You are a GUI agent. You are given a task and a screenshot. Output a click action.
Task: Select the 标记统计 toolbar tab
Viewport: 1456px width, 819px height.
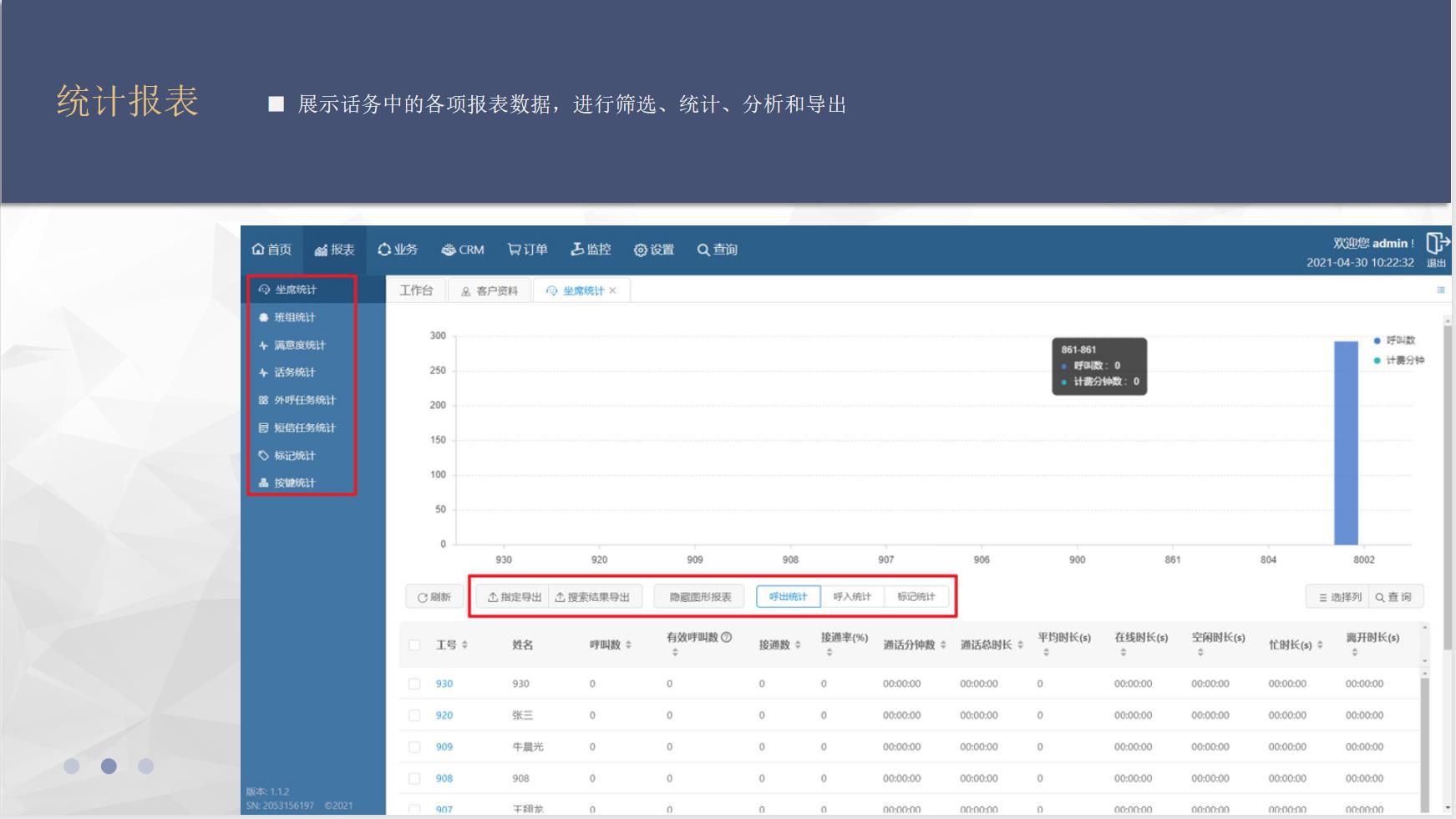(916, 597)
